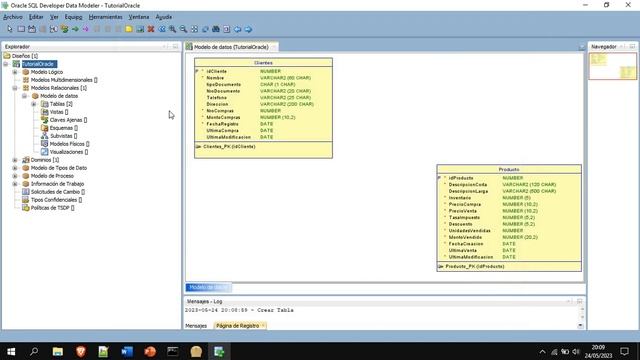Click the binoculars Find icon

click(x=216, y=29)
